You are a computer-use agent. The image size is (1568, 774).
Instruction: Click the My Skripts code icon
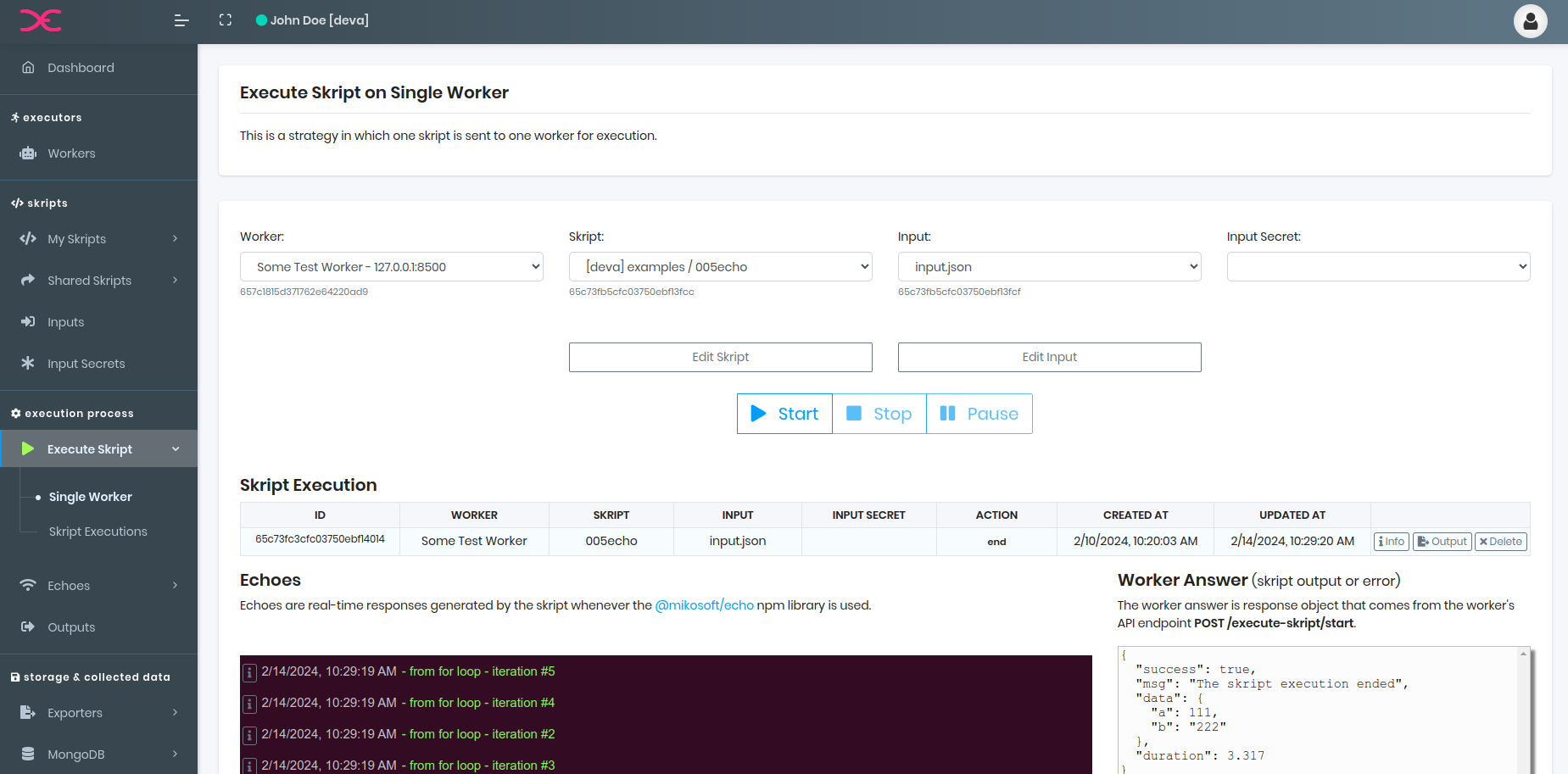pyautogui.click(x=28, y=239)
